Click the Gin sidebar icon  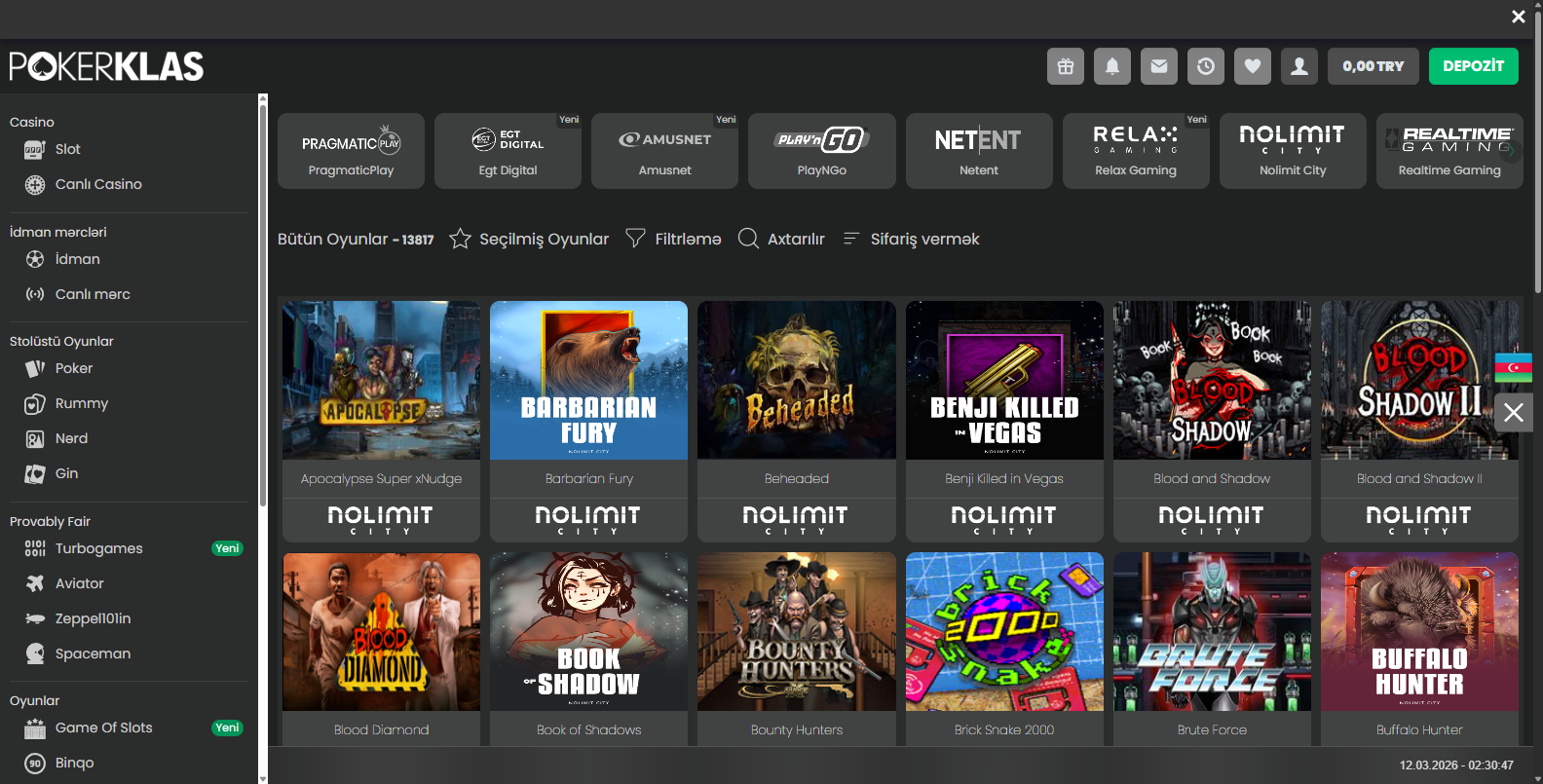35,473
